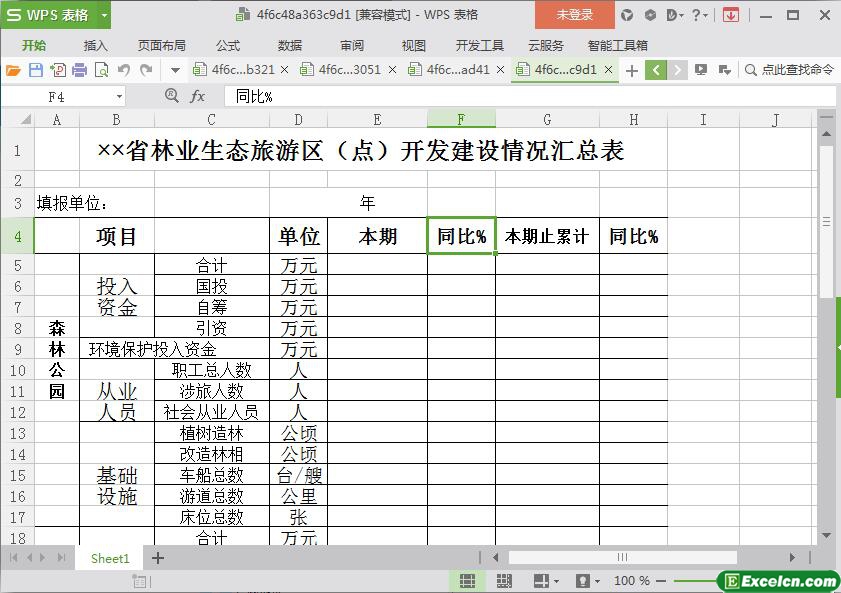The width and height of the screenshot is (841, 593).
Task: Click the fx insert function icon
Action: 198,96
